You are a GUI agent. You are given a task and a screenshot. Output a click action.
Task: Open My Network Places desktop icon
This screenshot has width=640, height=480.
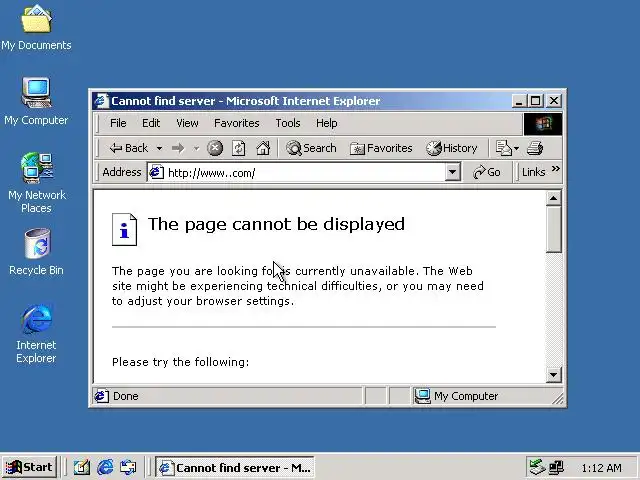pos(36,182)
